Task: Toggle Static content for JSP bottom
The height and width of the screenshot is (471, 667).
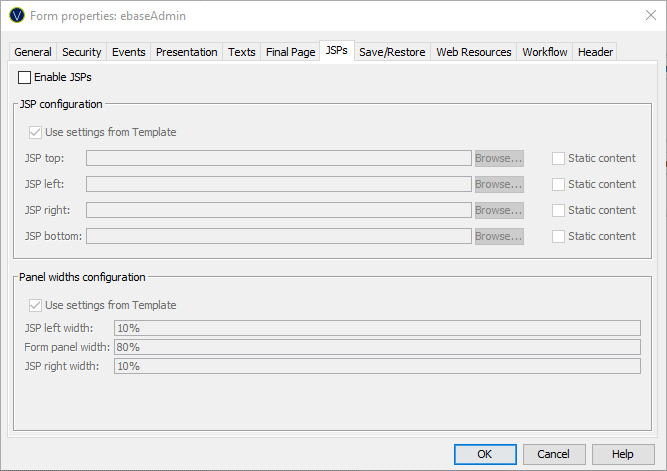Action: [x=559, y=236]
